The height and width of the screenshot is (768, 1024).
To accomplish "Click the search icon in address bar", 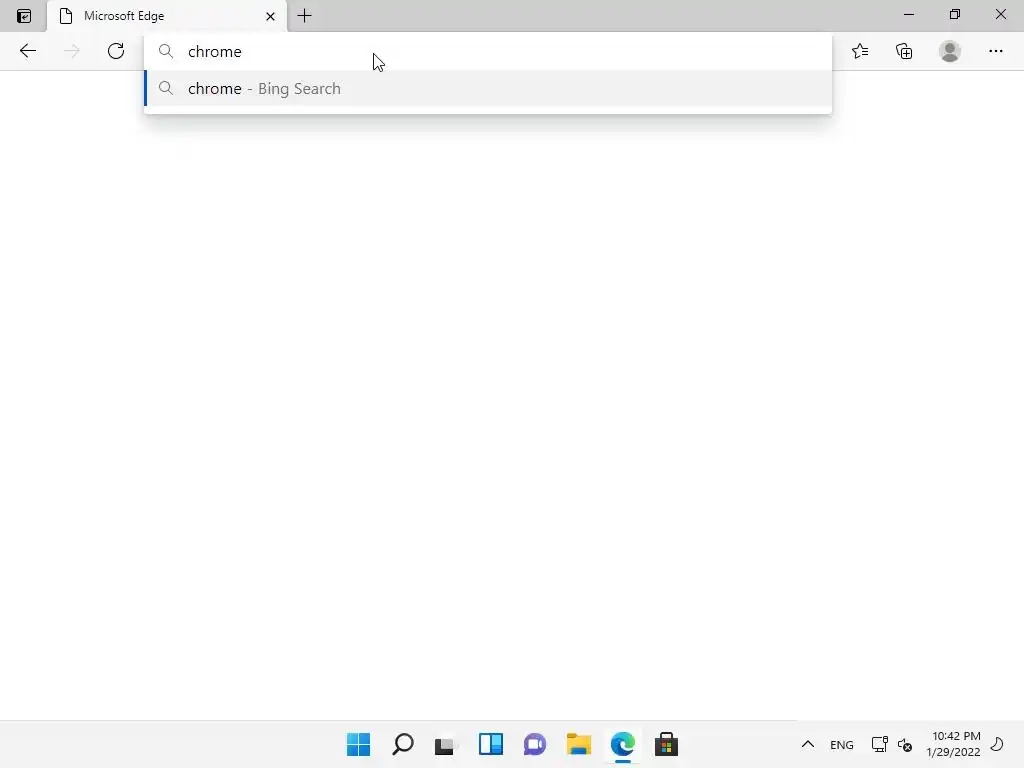I will click(166, 51).
